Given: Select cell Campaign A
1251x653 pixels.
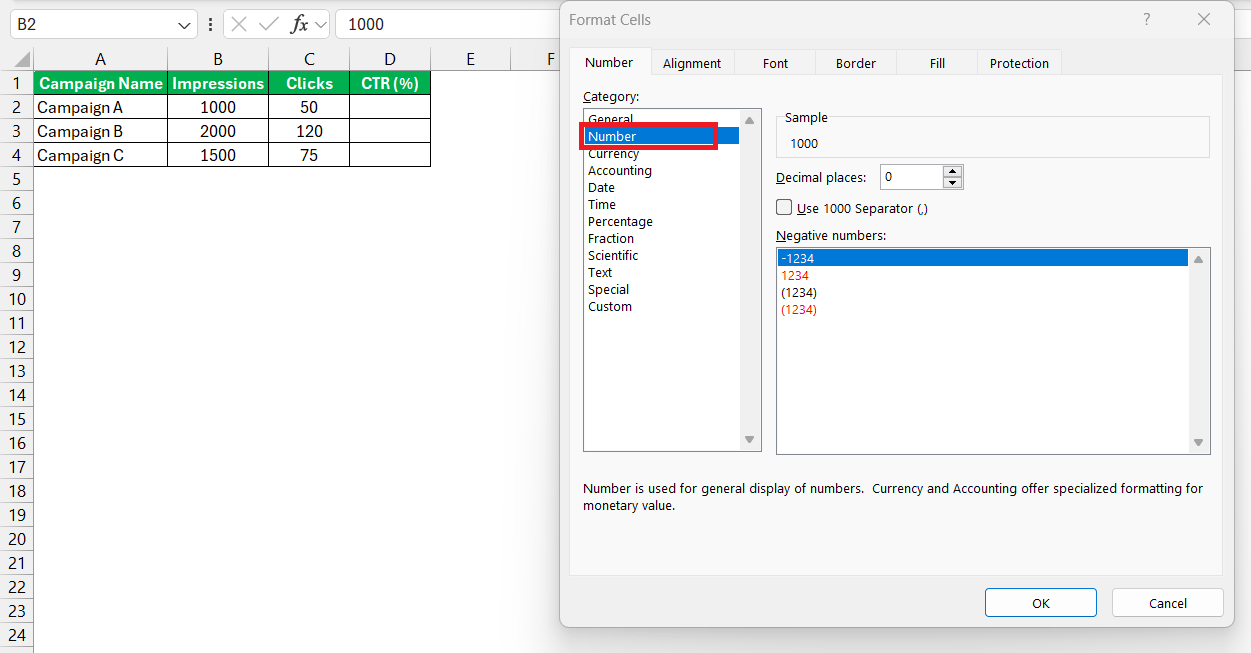Looking at the screenshot, I should [101, 107].
